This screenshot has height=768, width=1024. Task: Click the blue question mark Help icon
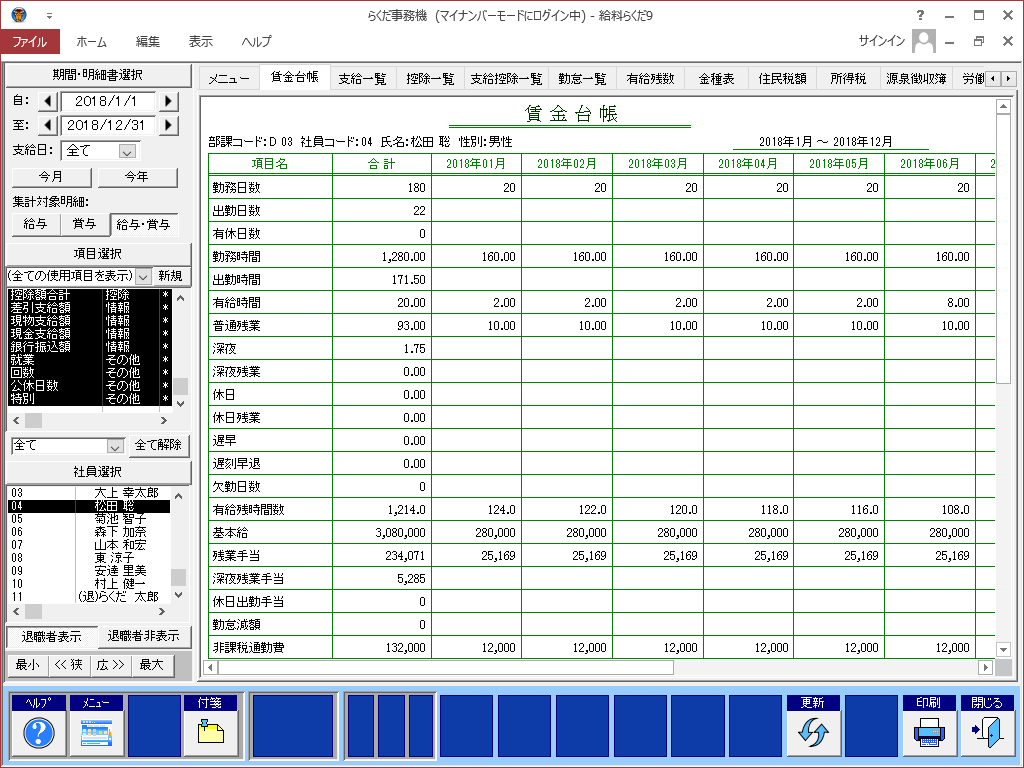pos(38,733)
